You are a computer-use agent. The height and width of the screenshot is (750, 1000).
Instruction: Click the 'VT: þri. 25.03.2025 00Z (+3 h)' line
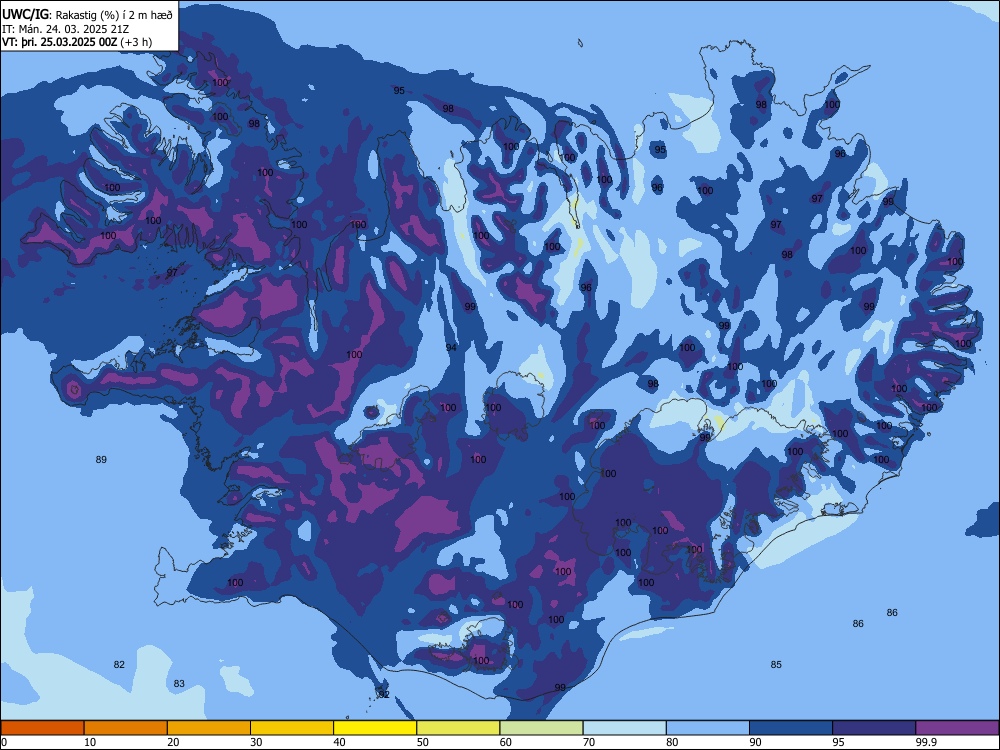77,42
